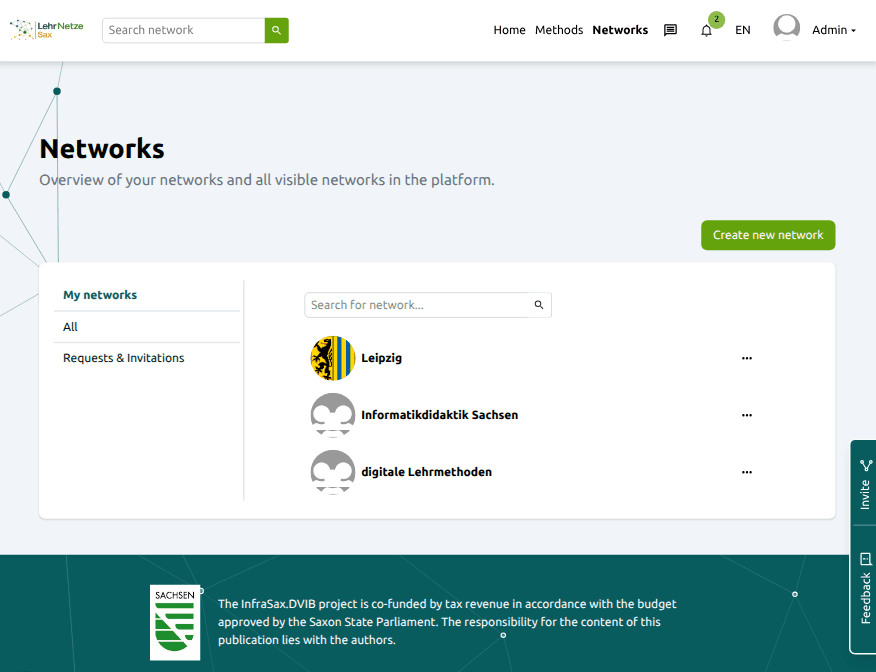Click the Invite side tab
The image size is (876, 672).
pos(864,483)
